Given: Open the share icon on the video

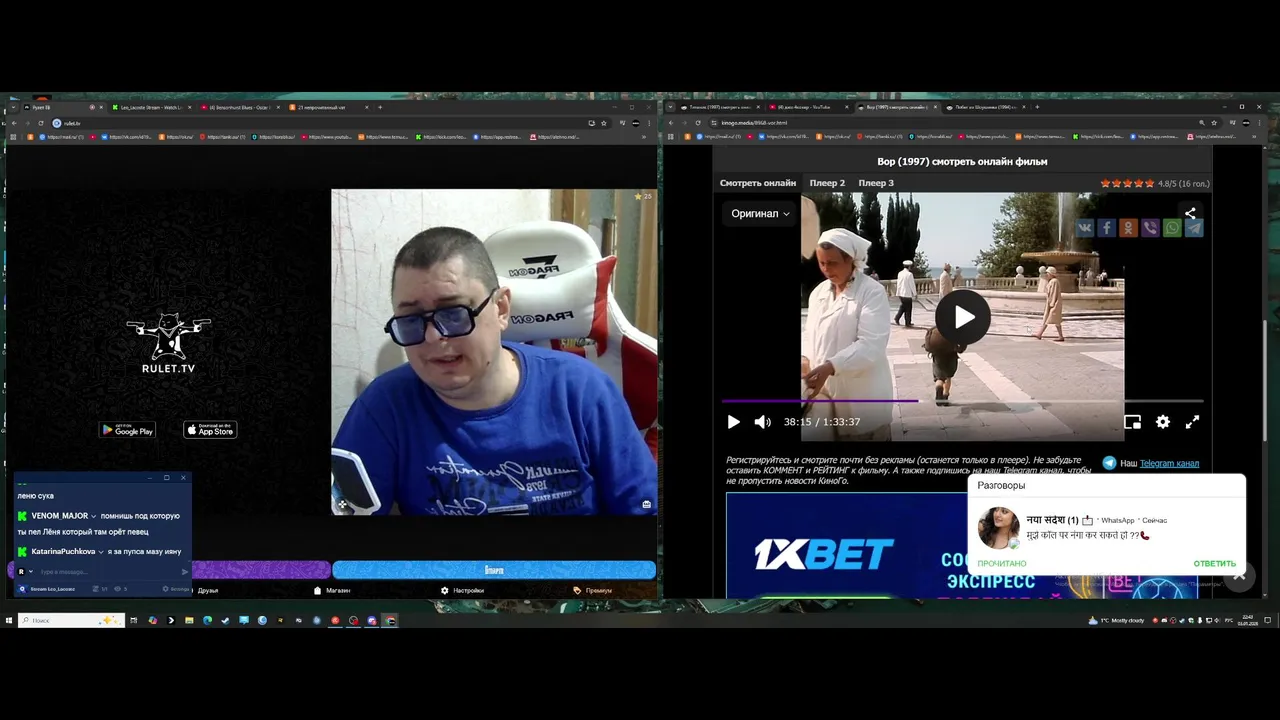Looking at the screenshot, I should click(x=1190, y=213).
